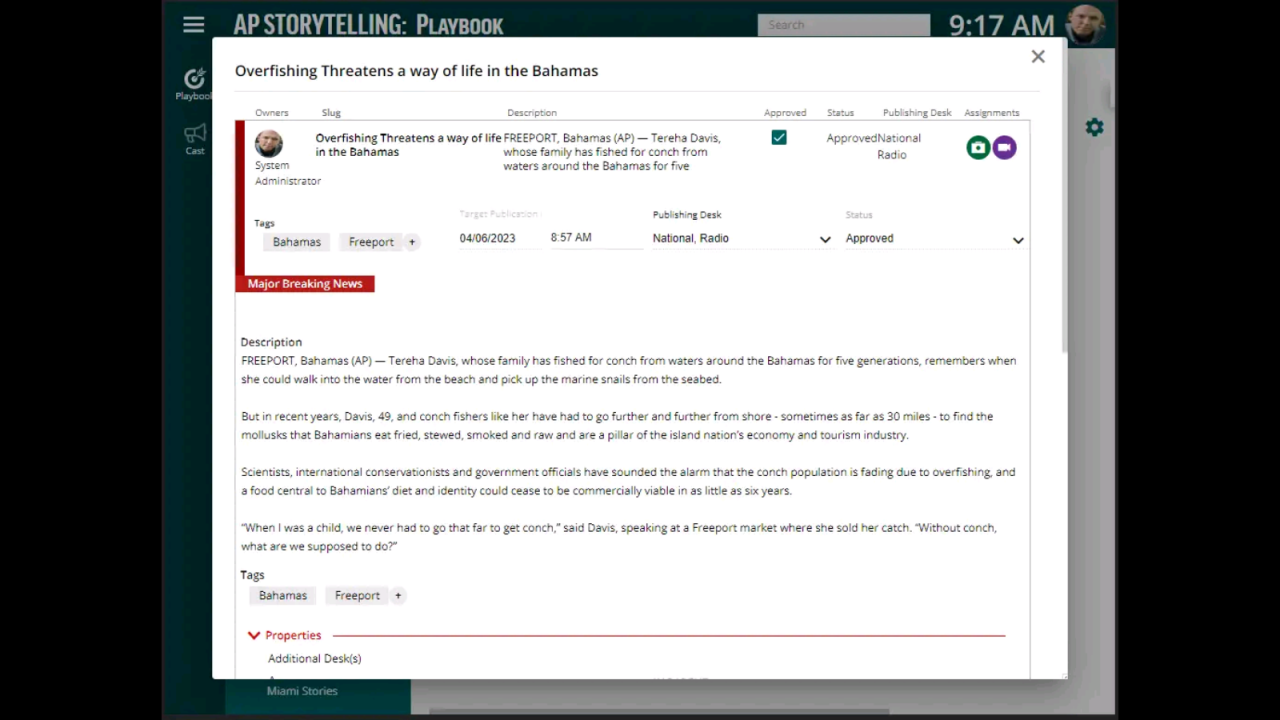
Task: Select Miami Stories in the background list
Action: (302, 691)
